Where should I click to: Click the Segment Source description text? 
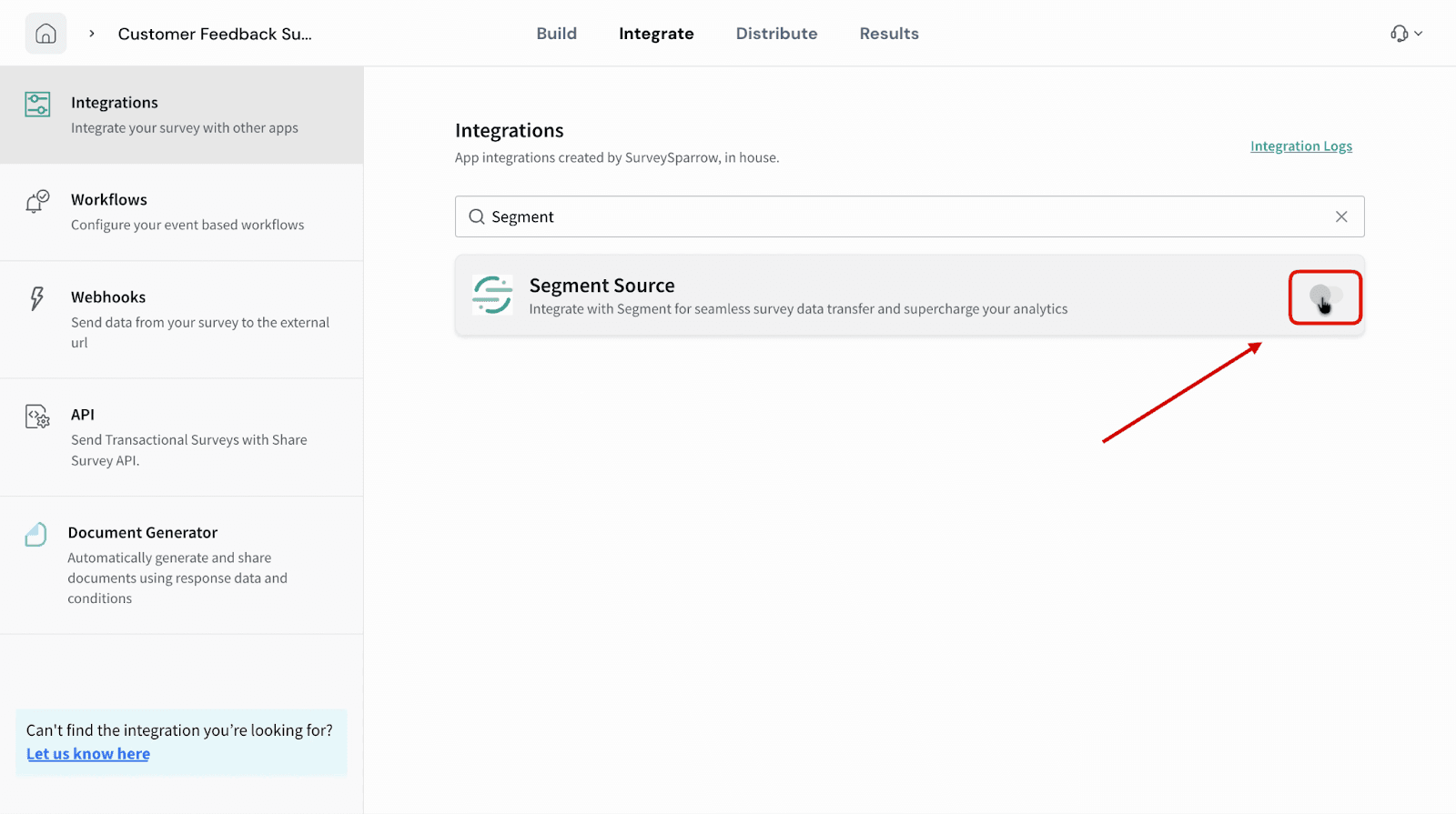click(x=798, y=309)
